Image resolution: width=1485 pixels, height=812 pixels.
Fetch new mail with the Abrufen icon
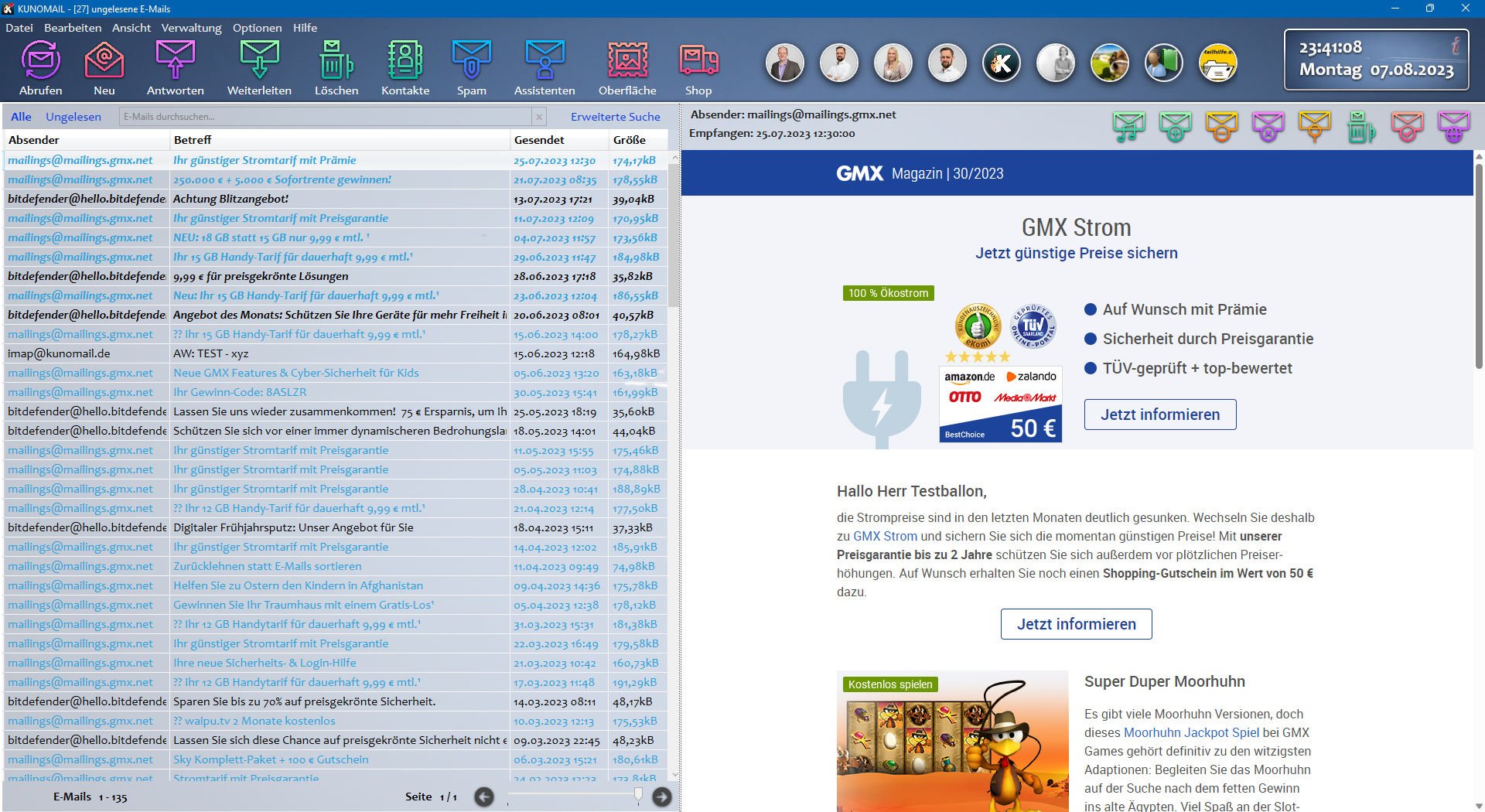(41, 60)
